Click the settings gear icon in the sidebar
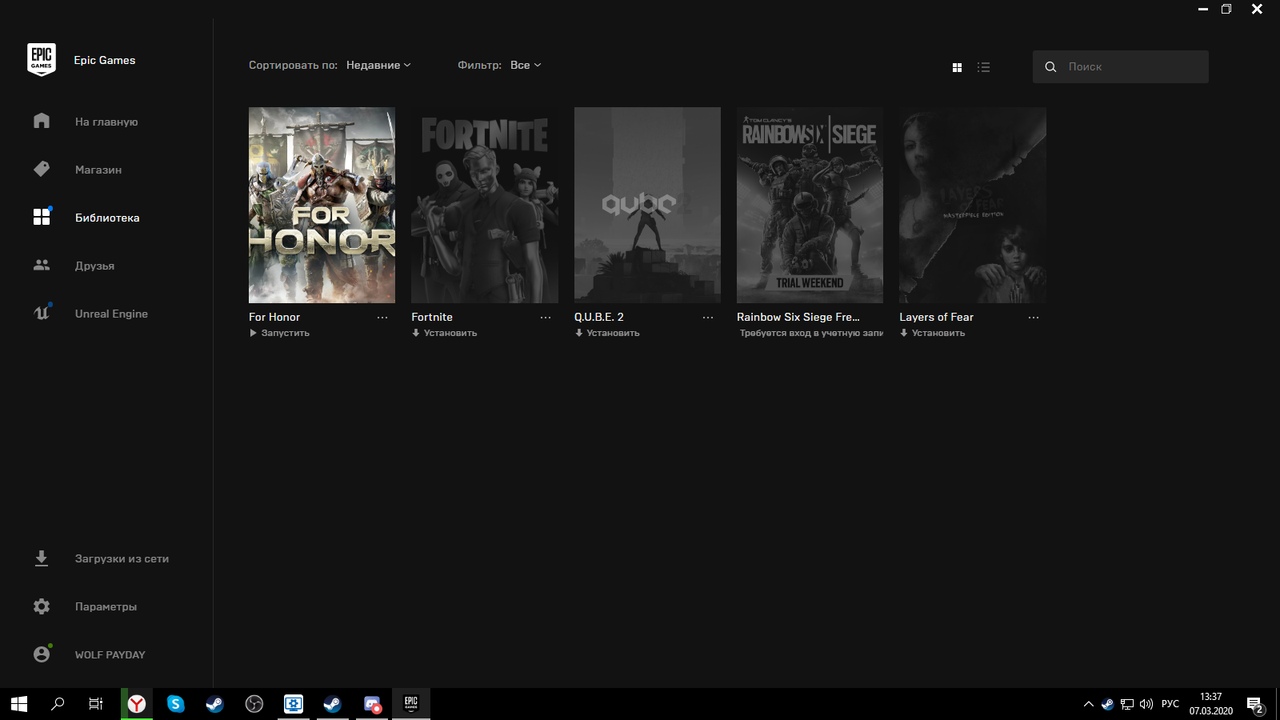1280x720 pixels. 41,606
